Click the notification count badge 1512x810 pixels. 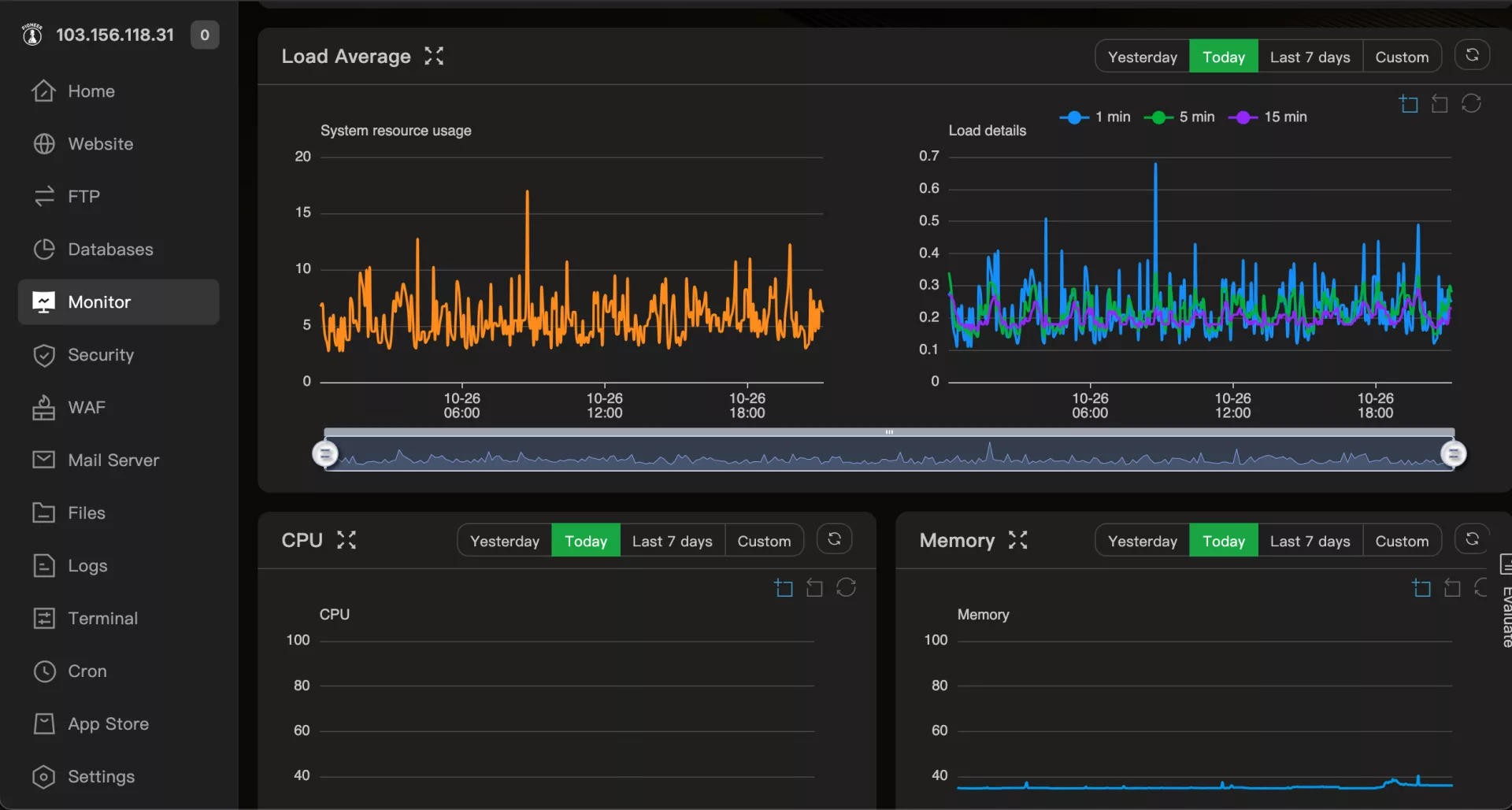click(205, 35)
